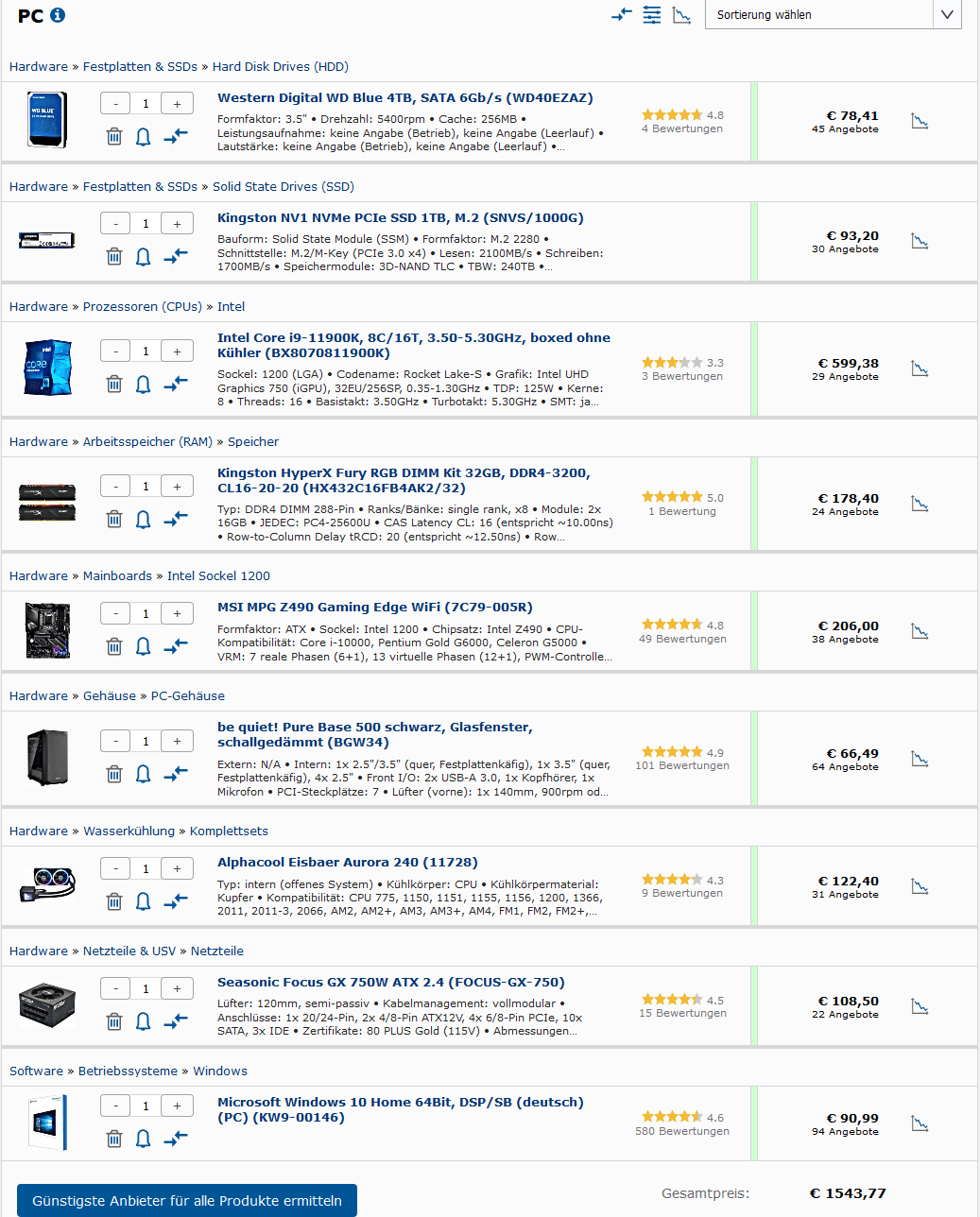This screenshot has width=980, height=1217.
Task: Increase quantity of WD Blue 4TB drive
Action: 177,104
